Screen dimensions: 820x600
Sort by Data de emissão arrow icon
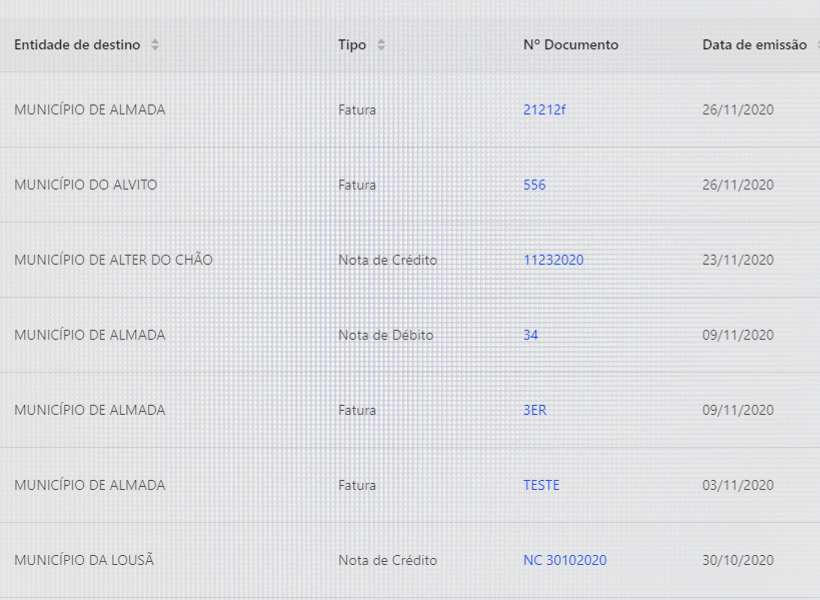point(816,45)
